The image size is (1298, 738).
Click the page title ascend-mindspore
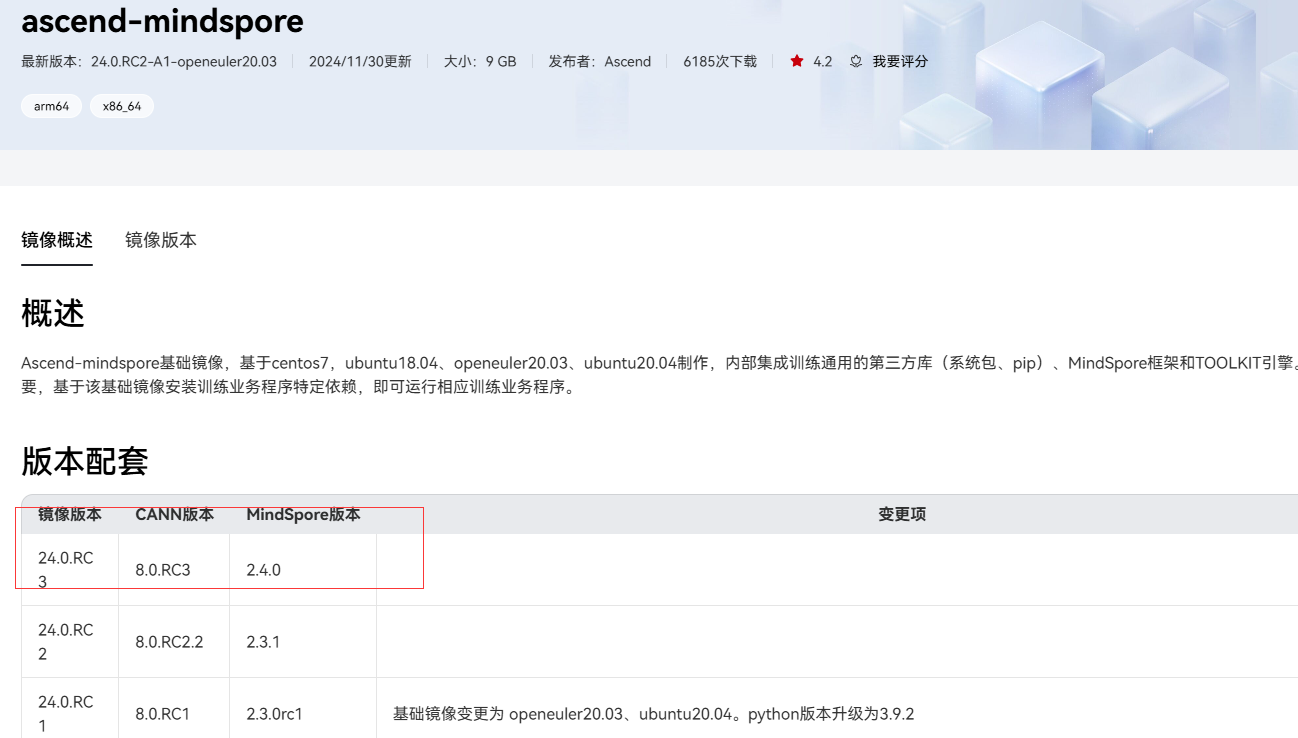163,21
